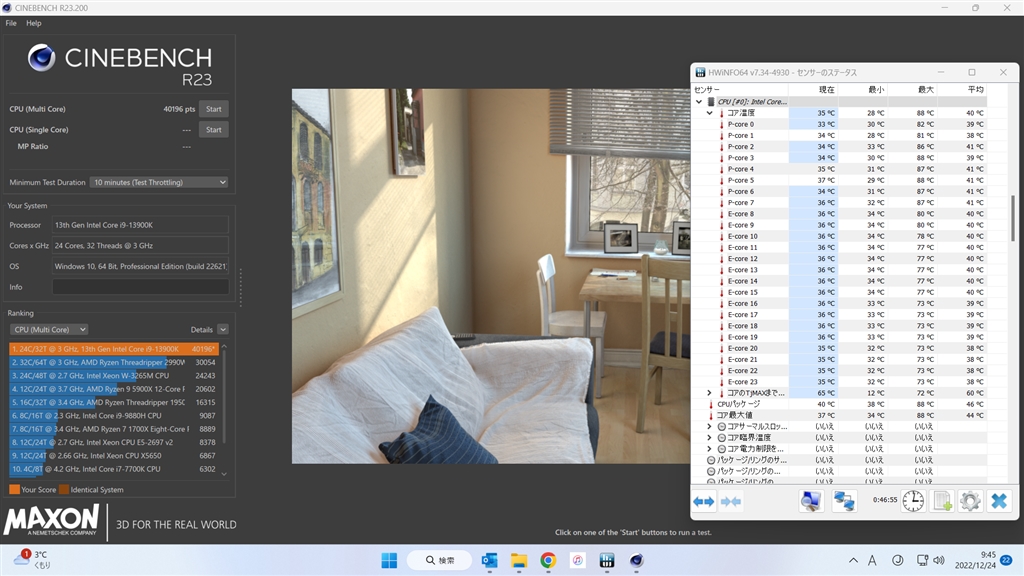Click the networked computers icon in HWiNFO
The height and width of the screenshot is (576, 1024).
click(844, 501)
